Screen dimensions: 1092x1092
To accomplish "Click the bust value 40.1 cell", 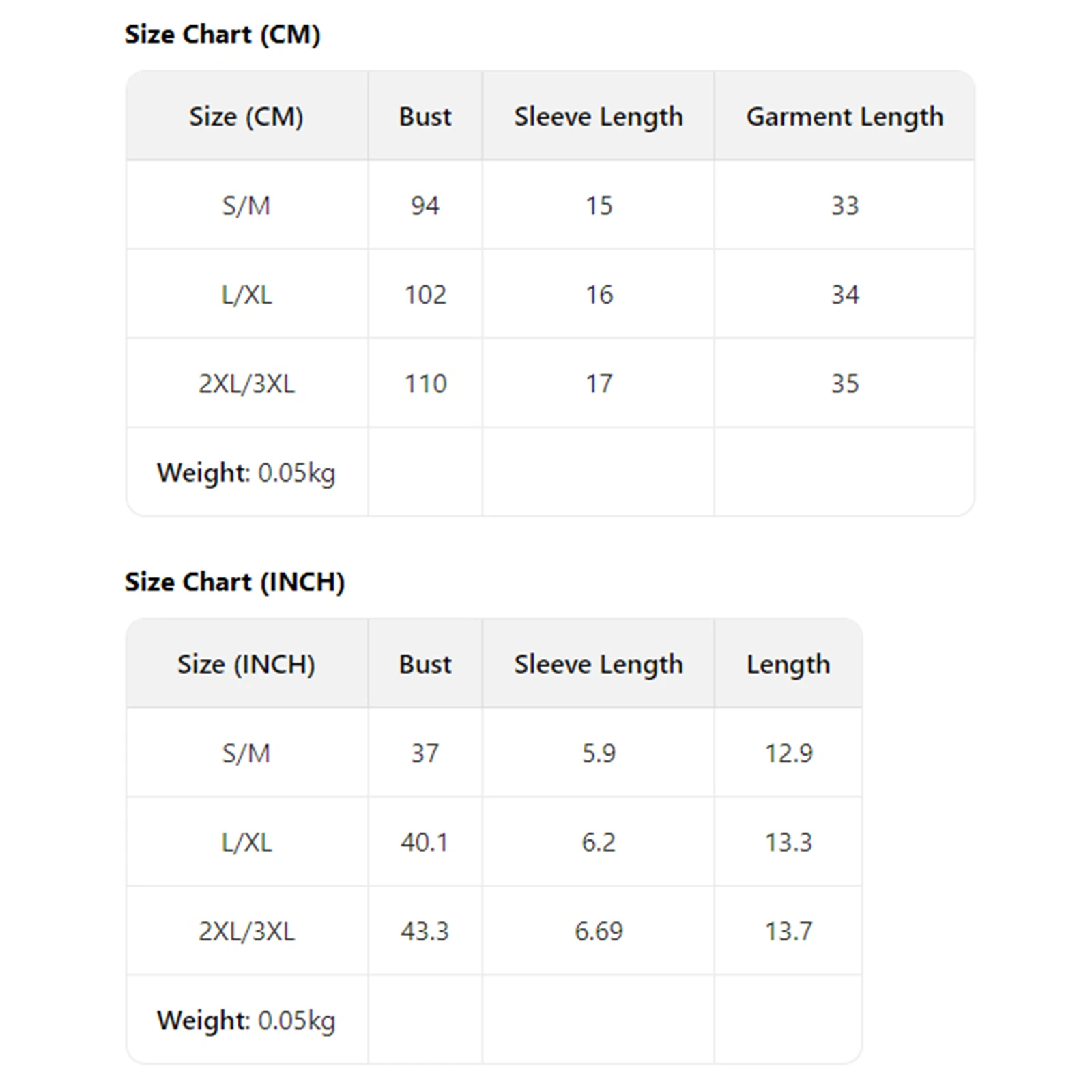I will 425,842.
